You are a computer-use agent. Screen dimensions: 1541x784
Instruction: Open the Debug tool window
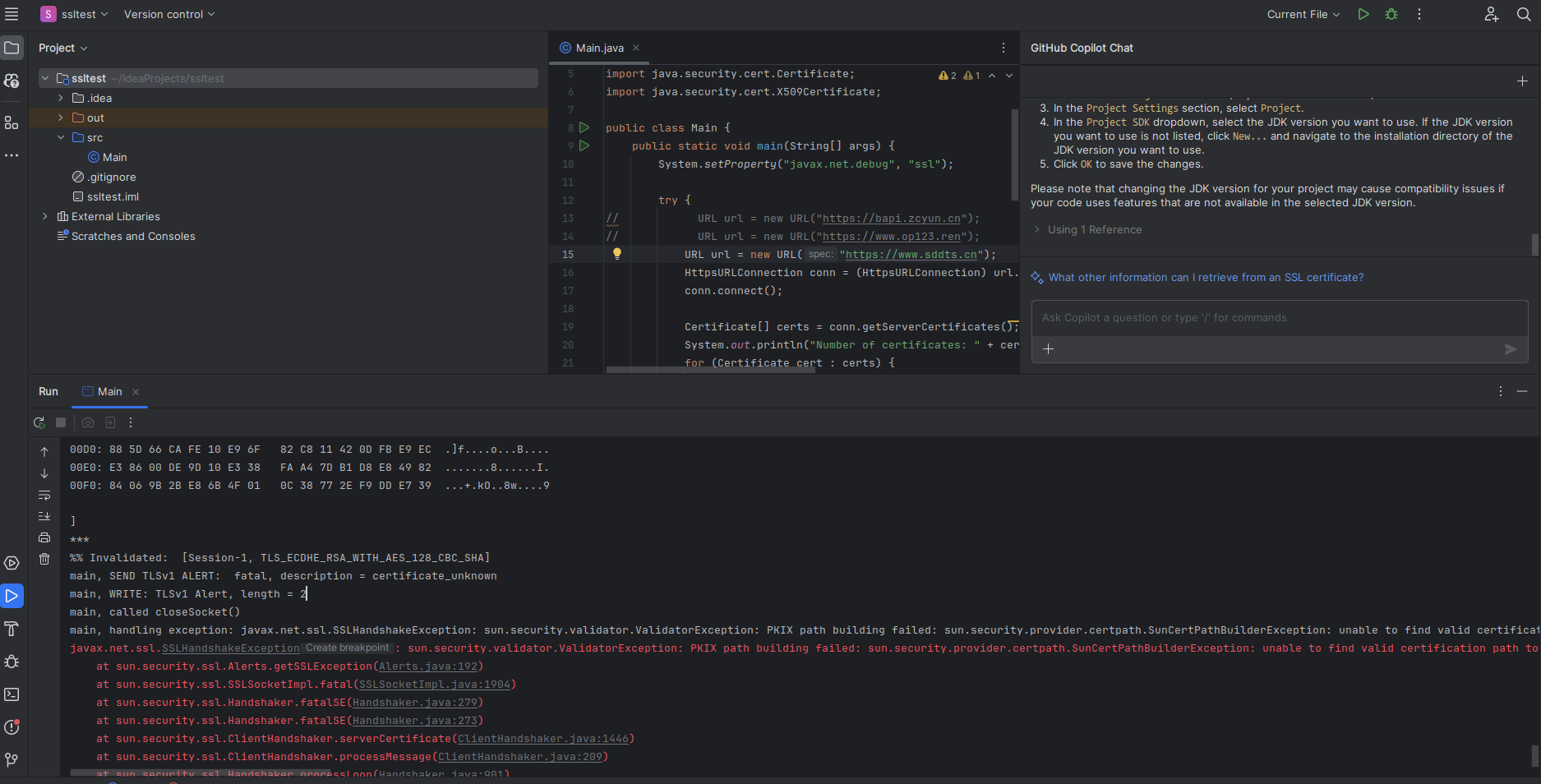click(x=12, y=662)
